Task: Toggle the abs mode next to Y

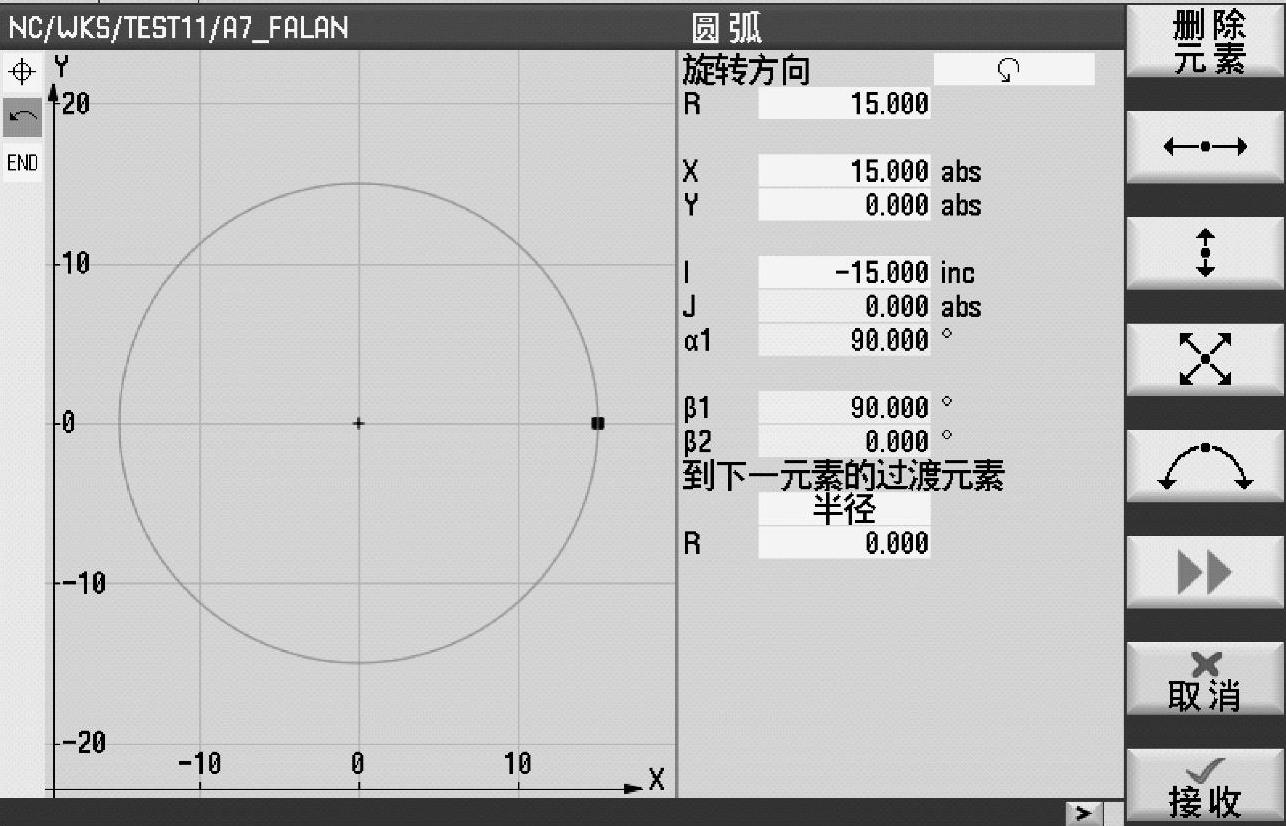Action: pos(960,206)
